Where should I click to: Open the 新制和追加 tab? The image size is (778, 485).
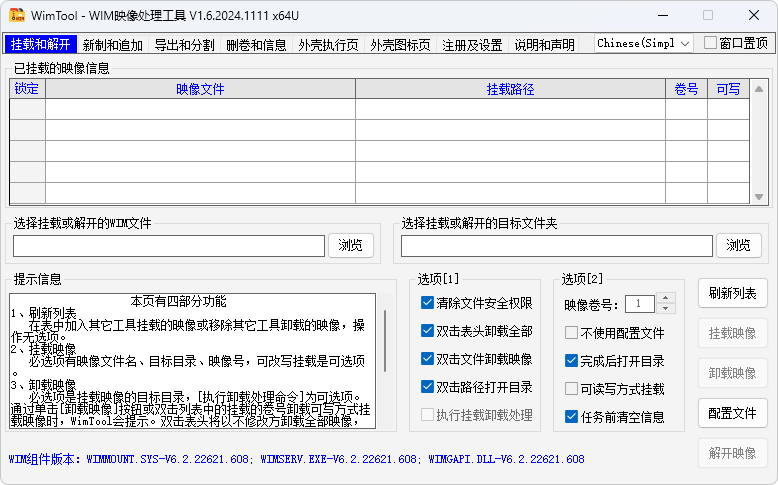coord(113,45)
